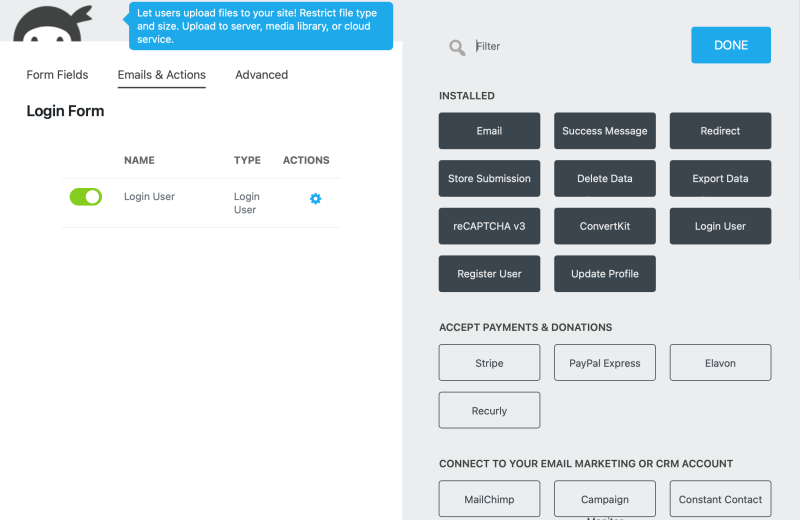Click the ACTIONS column header
This screenshot has height=520, width=800.
pyautogui.click(x=306, y=160)
